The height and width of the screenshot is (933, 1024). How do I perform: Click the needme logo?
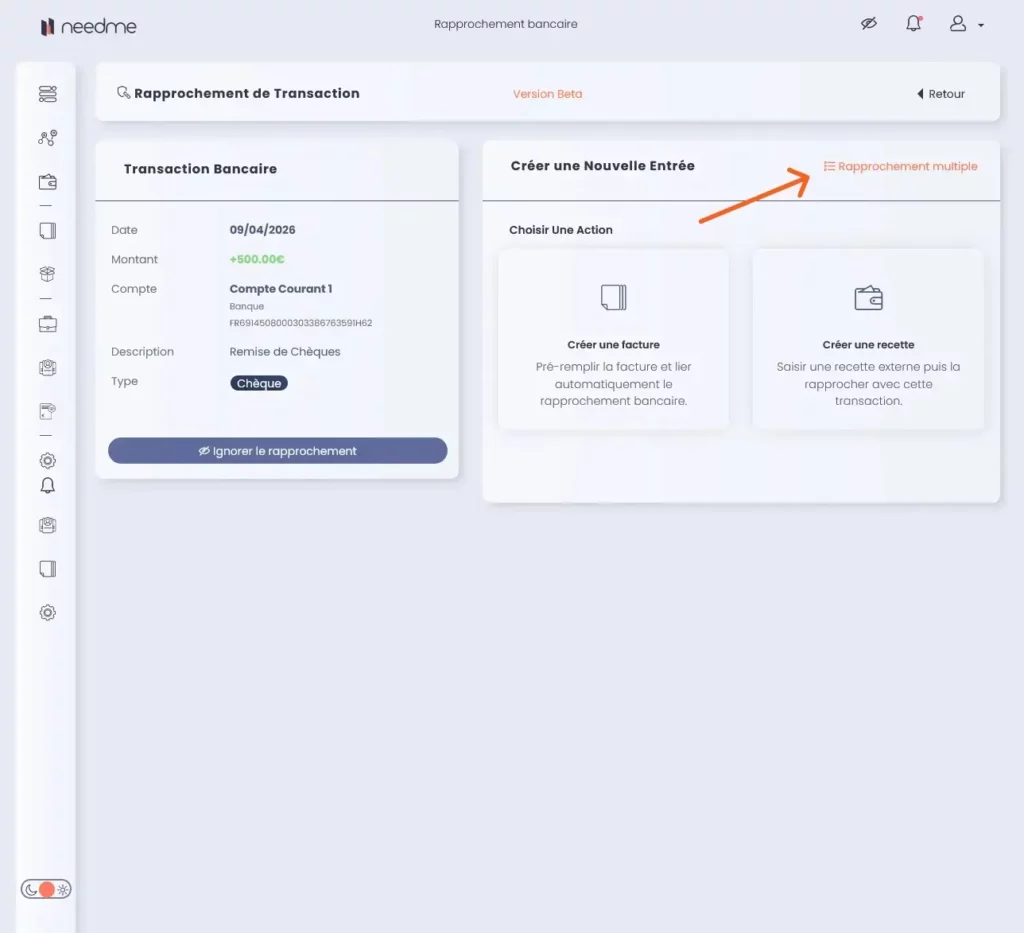tap(88, 26)
